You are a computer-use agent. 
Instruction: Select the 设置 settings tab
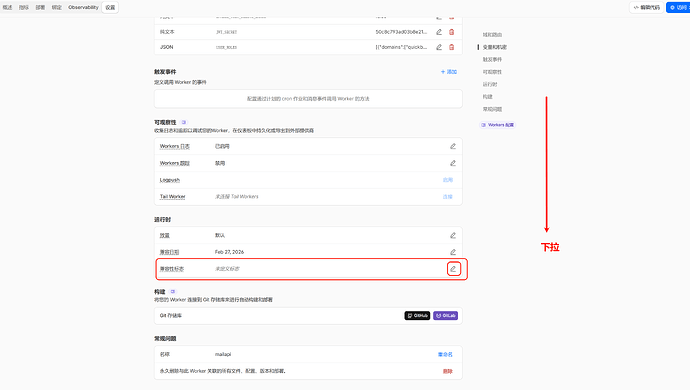pos(110,7)
